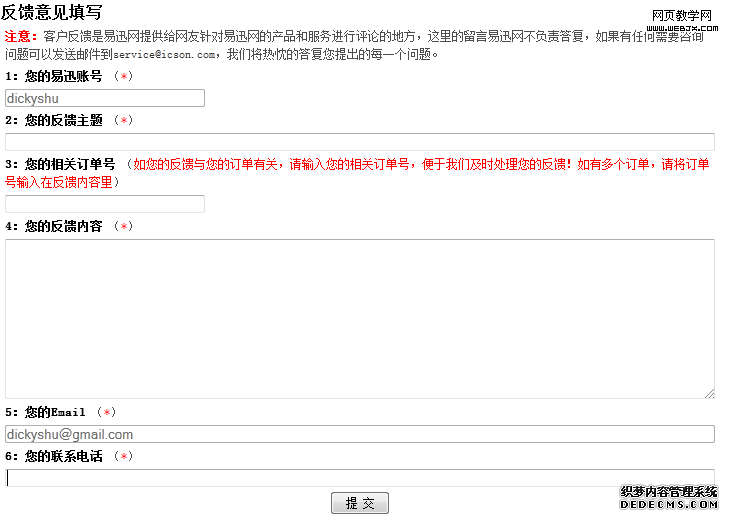Image resolution: width=729 pixels, height=519 pixels.
Task: Click the label 您的反馈内容
Action: tap(63, 226)
